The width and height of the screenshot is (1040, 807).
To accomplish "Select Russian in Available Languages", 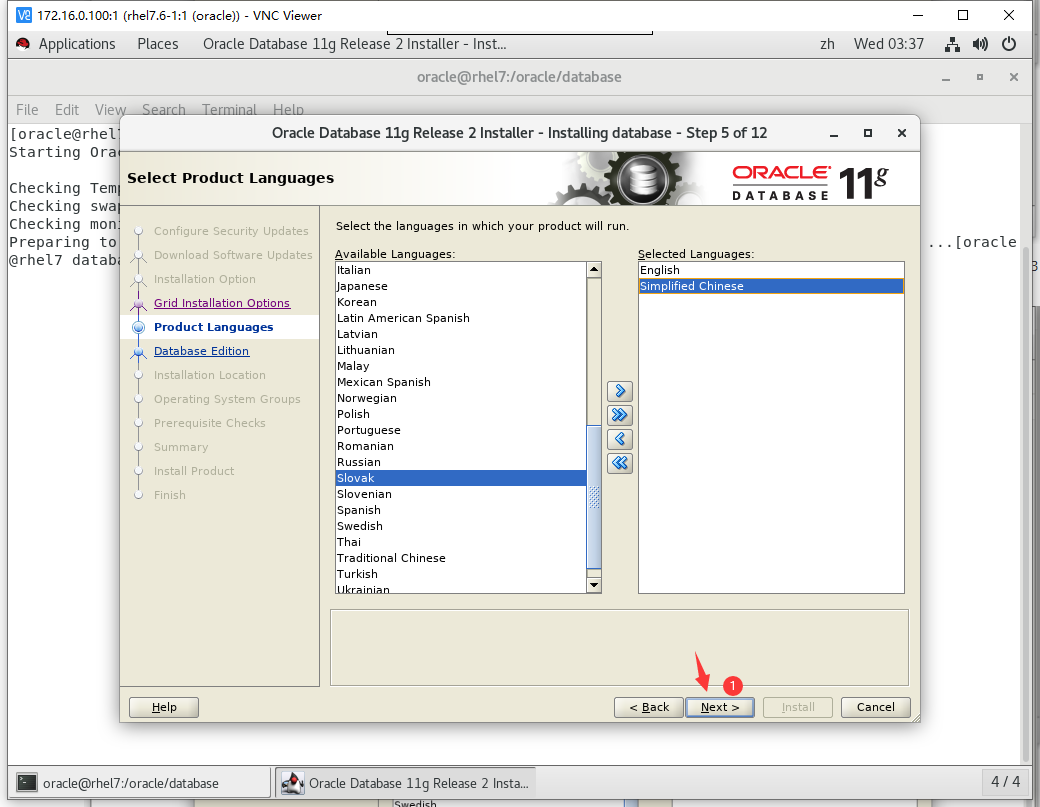I will click(x=461, y=462).
